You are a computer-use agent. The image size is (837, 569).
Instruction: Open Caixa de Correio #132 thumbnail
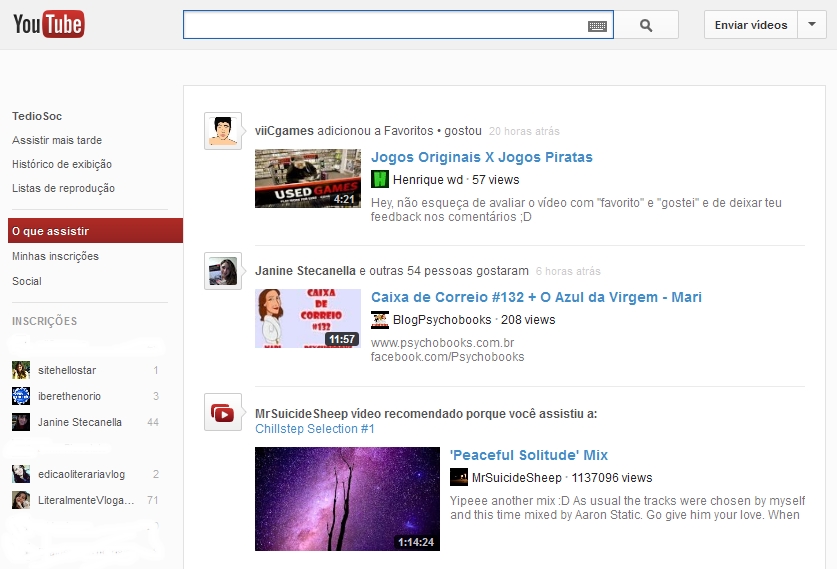pyautogui.click(x=307, y=318)
